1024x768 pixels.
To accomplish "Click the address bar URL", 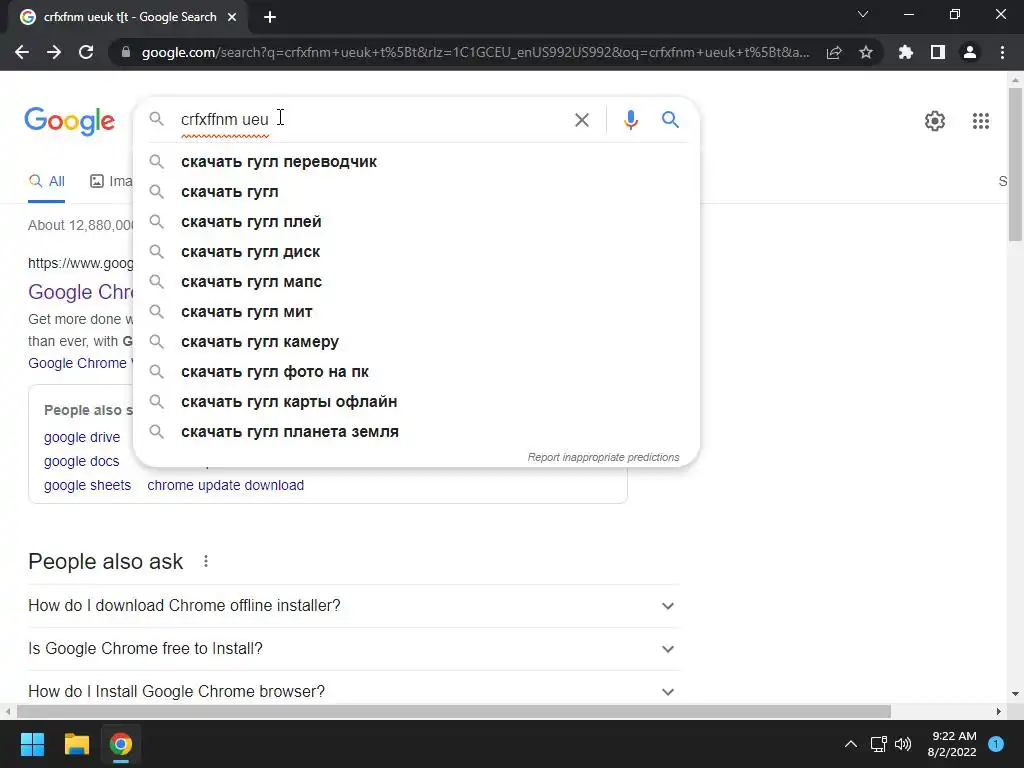I will coord(475,52).
